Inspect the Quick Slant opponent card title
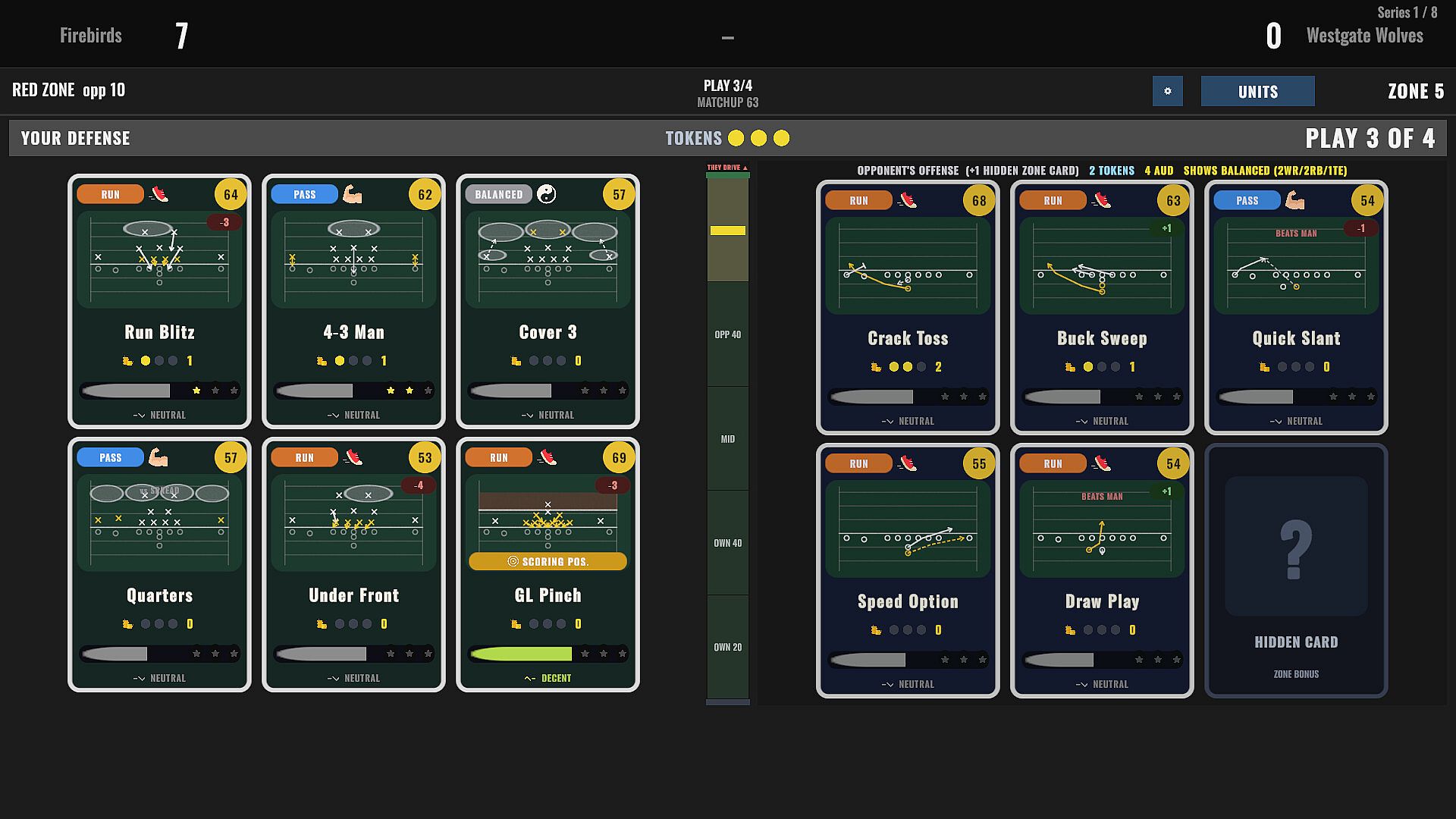The image size is (1456, 819). pyautogui.click(x=1296, y=338)
